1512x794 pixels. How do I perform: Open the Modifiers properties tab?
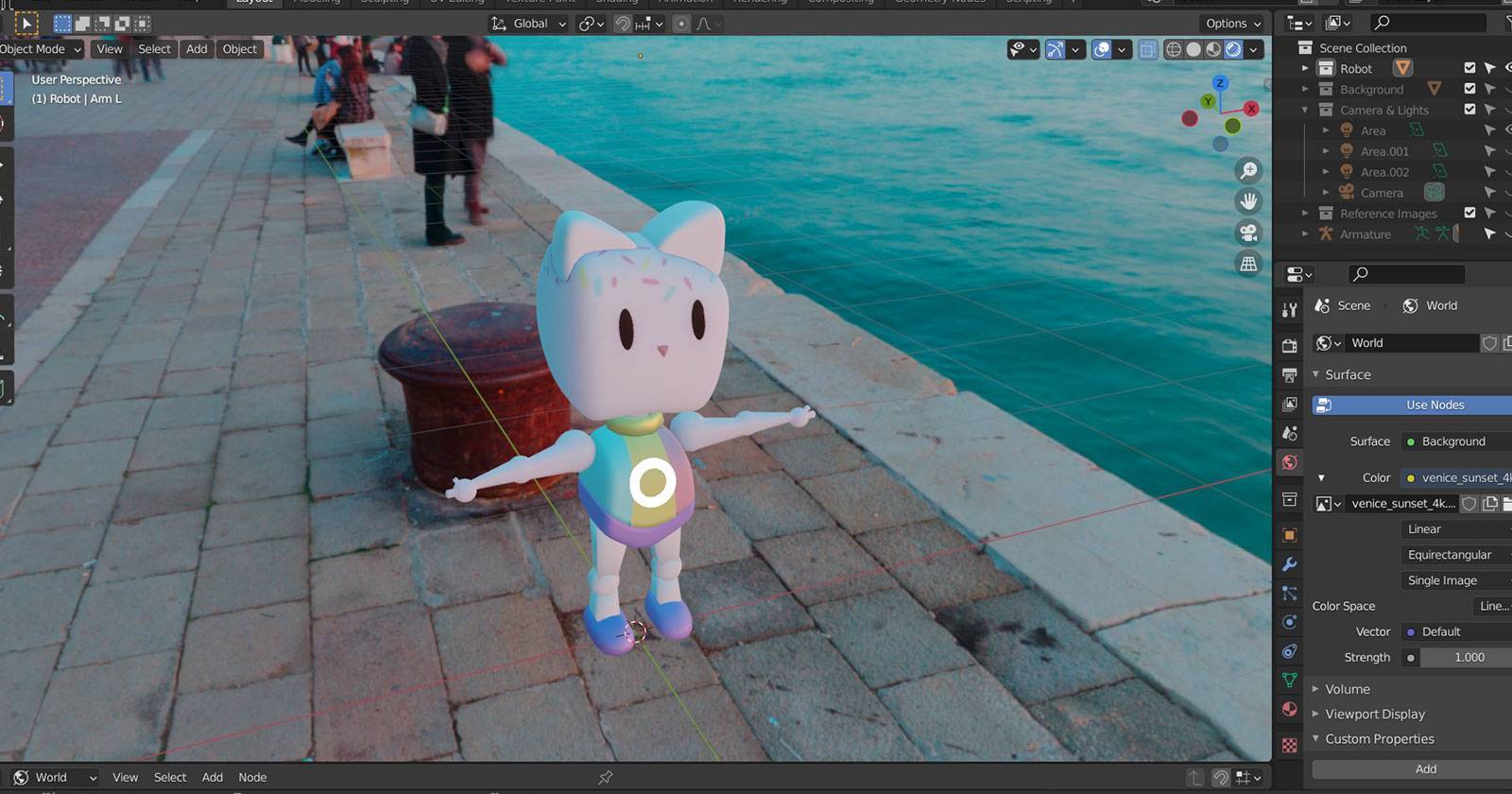click(1289, 564)
